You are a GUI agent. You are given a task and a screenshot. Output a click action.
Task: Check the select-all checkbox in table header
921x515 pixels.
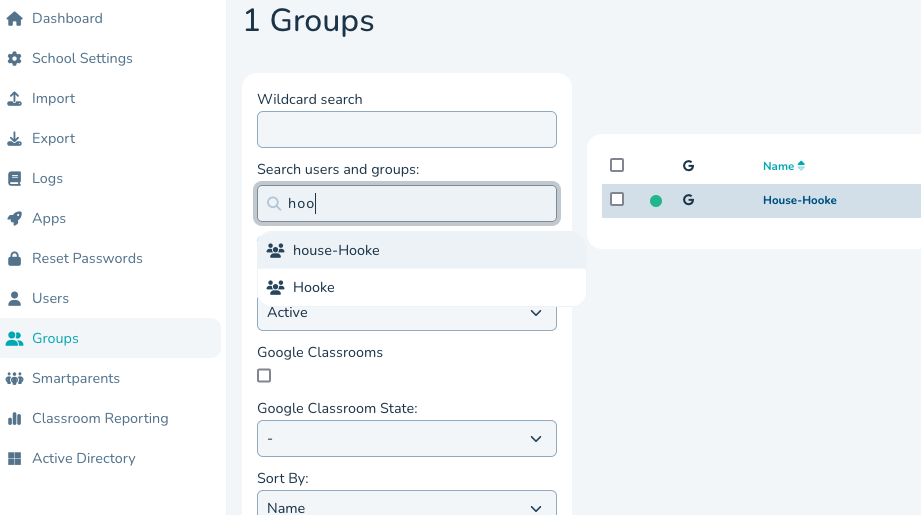point(617,165)
